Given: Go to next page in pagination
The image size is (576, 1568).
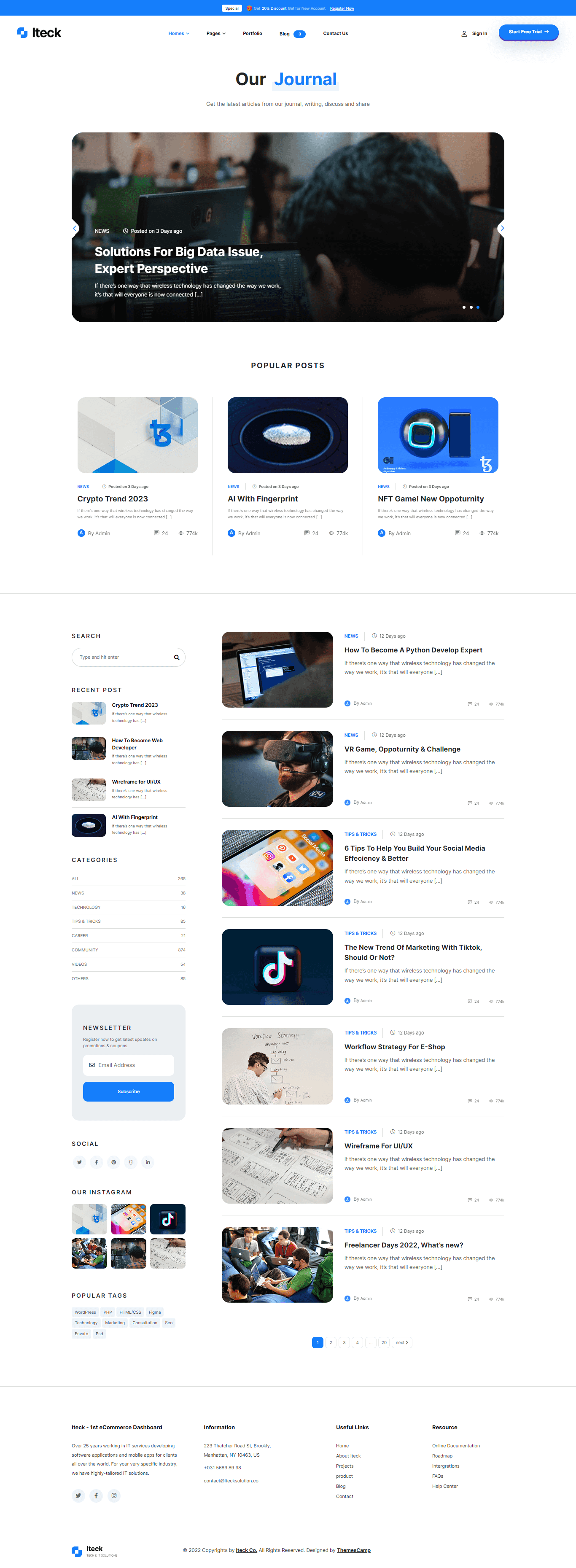Looking at the screenshot, I should point(402,1342).
